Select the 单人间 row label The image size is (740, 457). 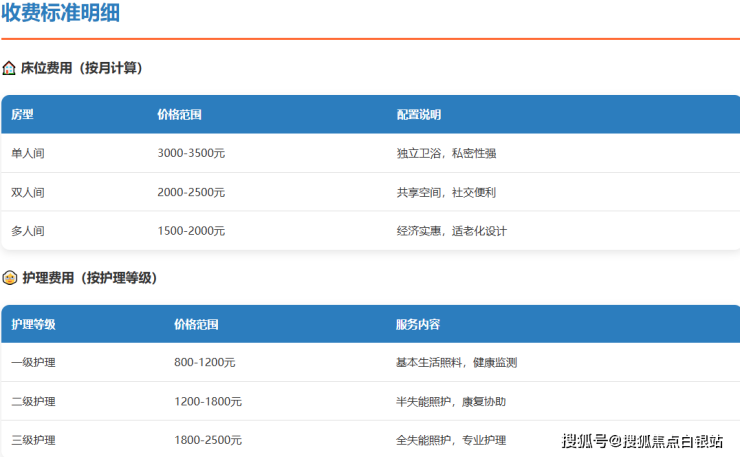coord(28,154)
